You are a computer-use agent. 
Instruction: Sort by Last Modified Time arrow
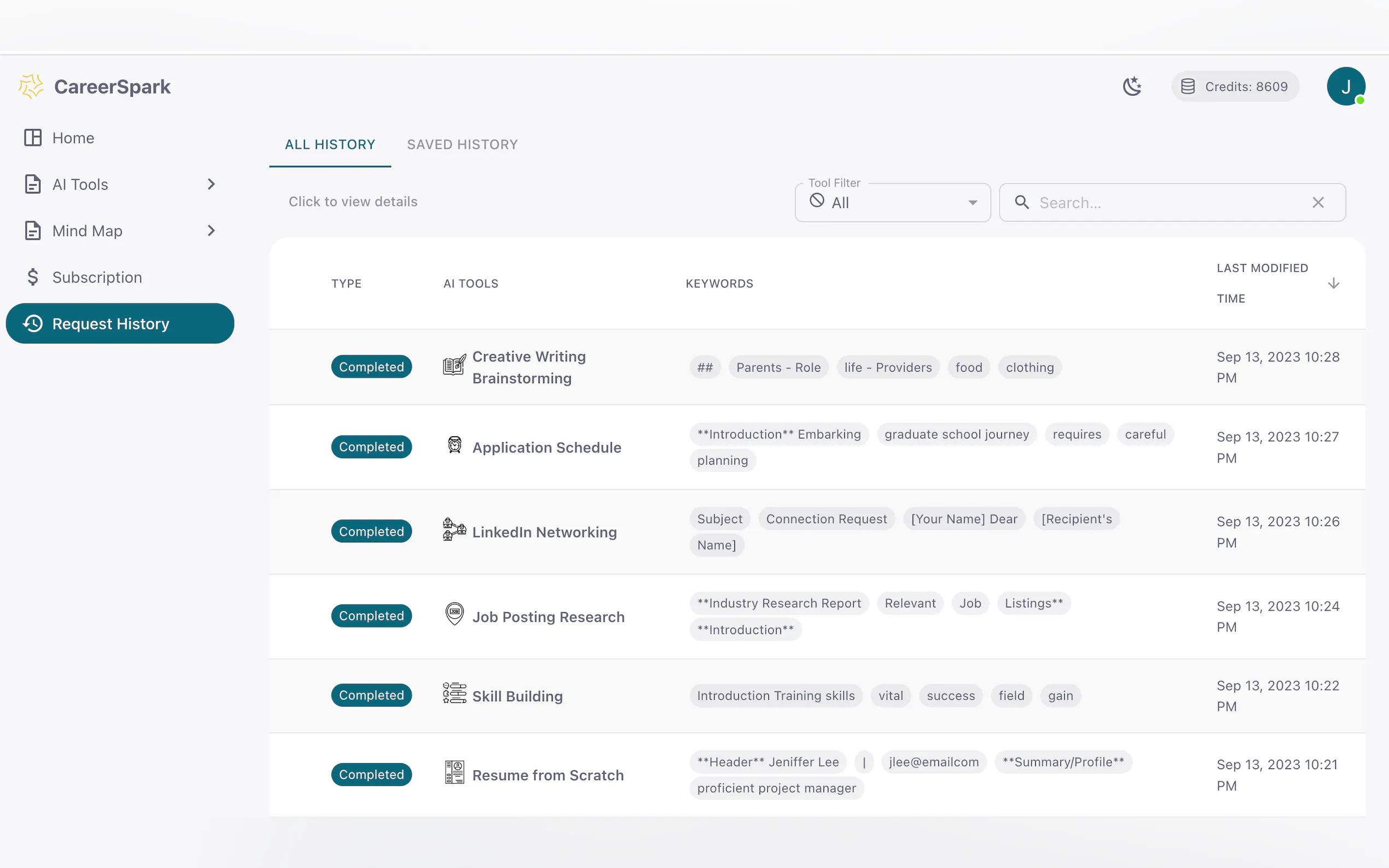click(1333, 284)
